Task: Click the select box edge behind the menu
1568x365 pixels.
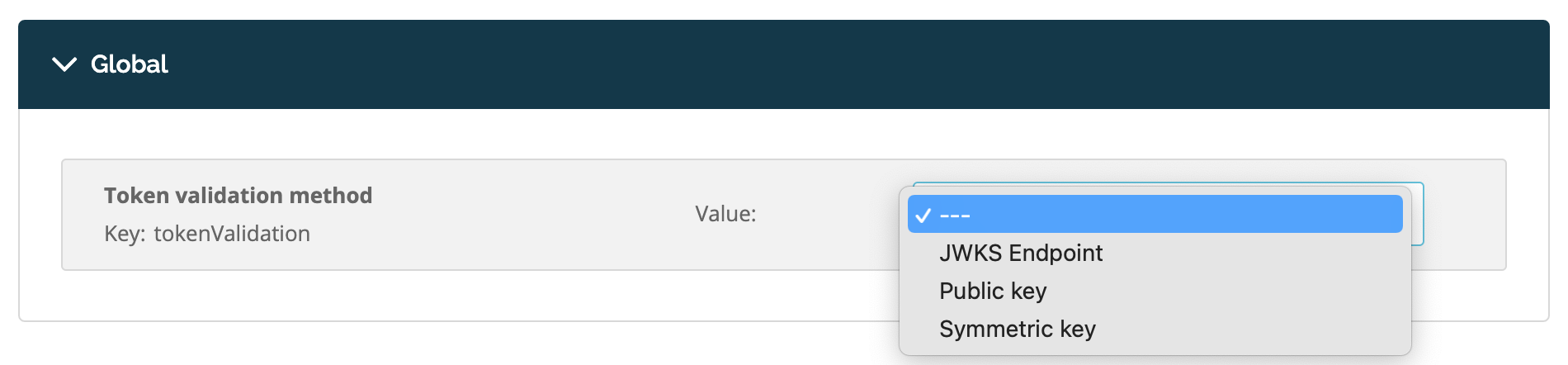Action: [x=1418, y=215]
